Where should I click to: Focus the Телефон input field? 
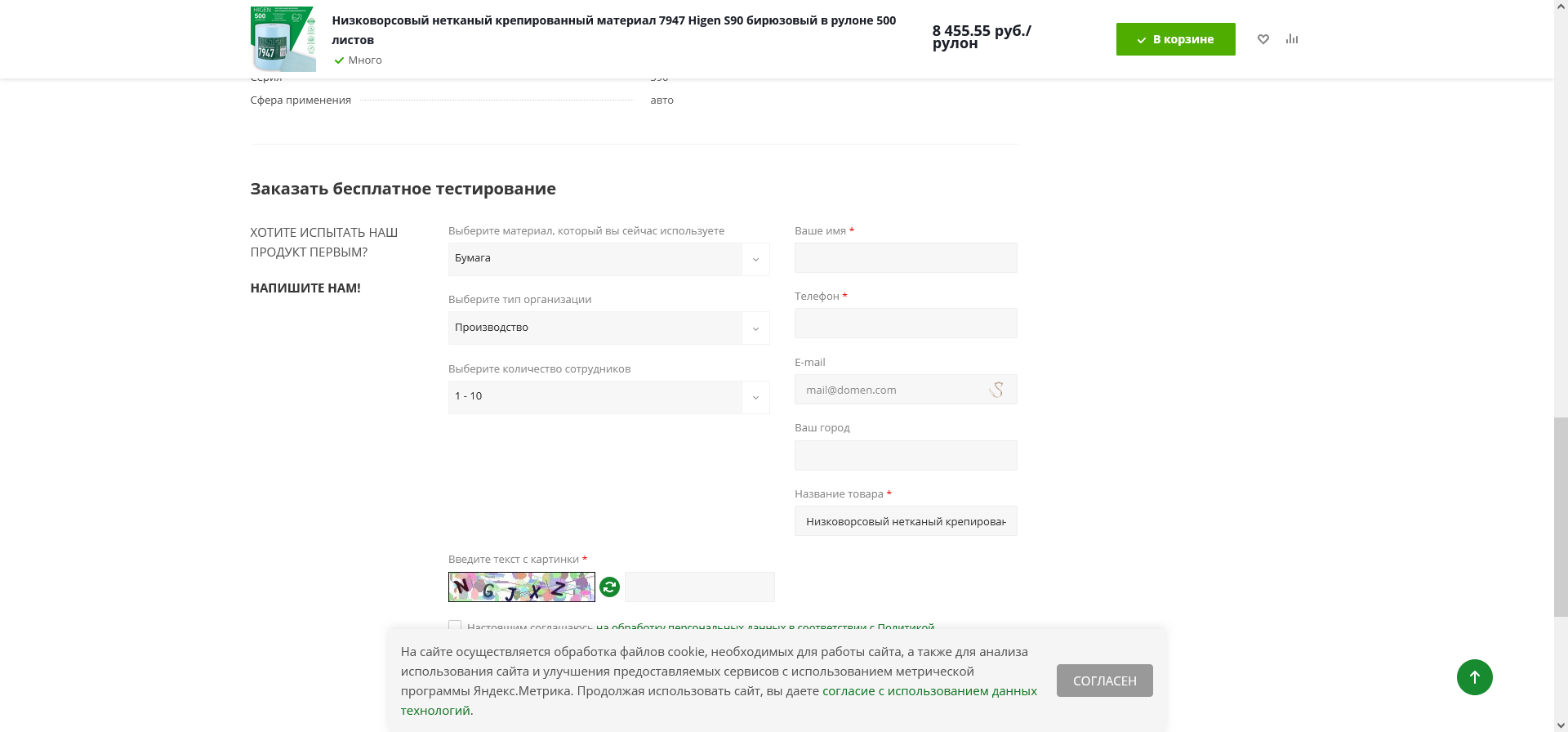coord(906,324)
